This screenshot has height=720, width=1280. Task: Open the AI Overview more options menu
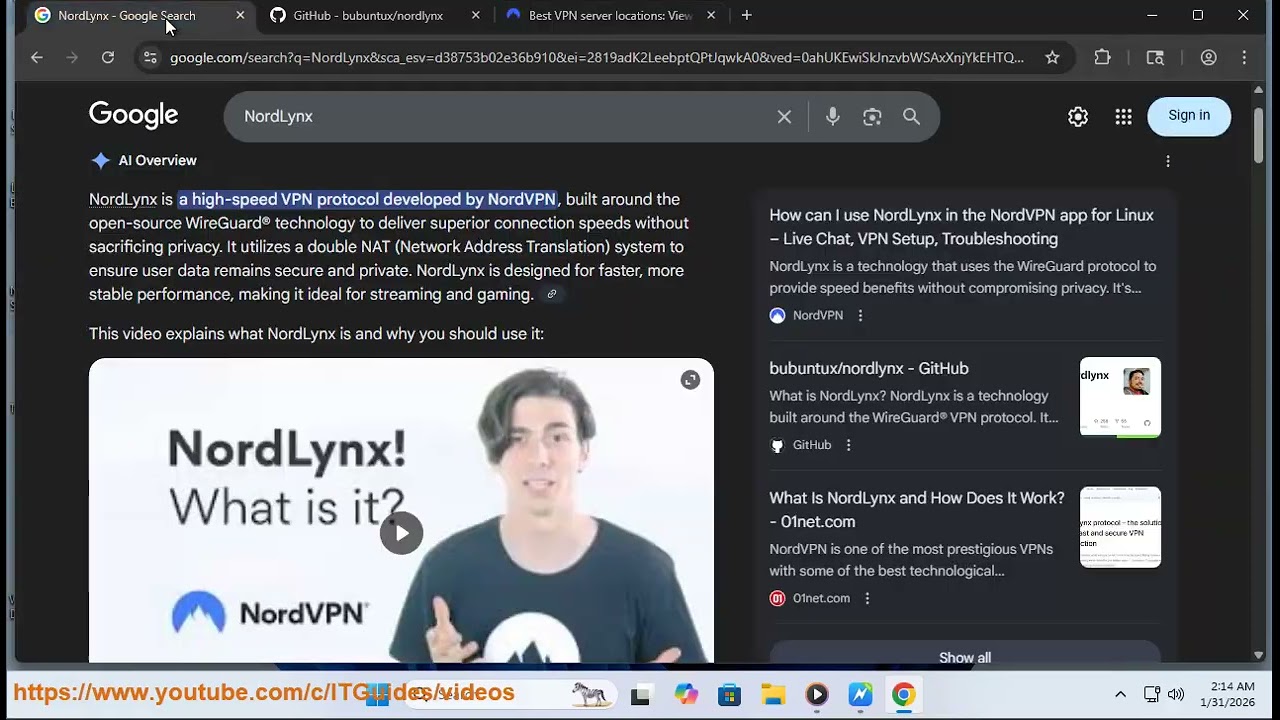click(1167, 161)
